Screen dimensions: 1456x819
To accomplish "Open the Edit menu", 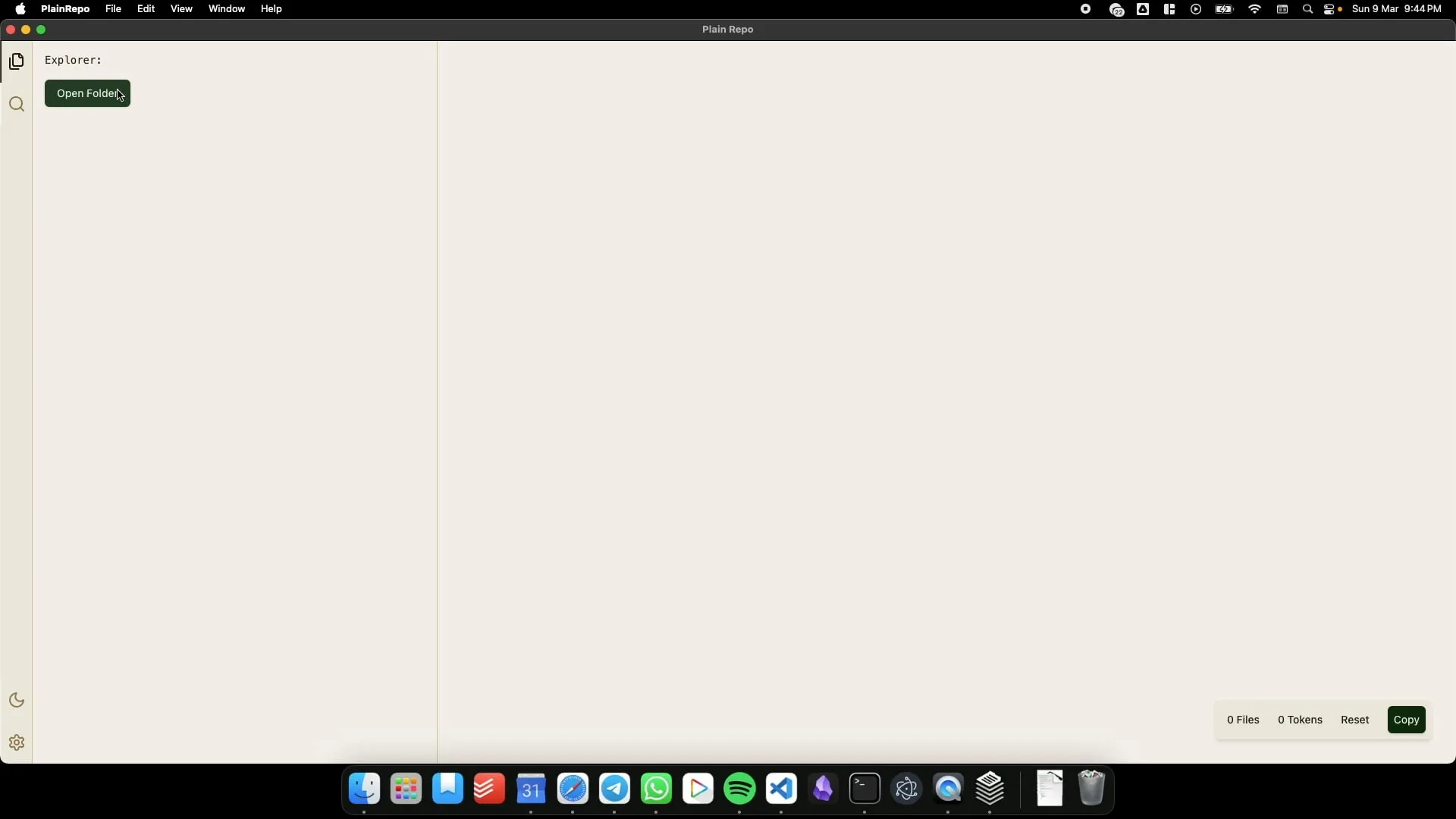I will 146,9.
